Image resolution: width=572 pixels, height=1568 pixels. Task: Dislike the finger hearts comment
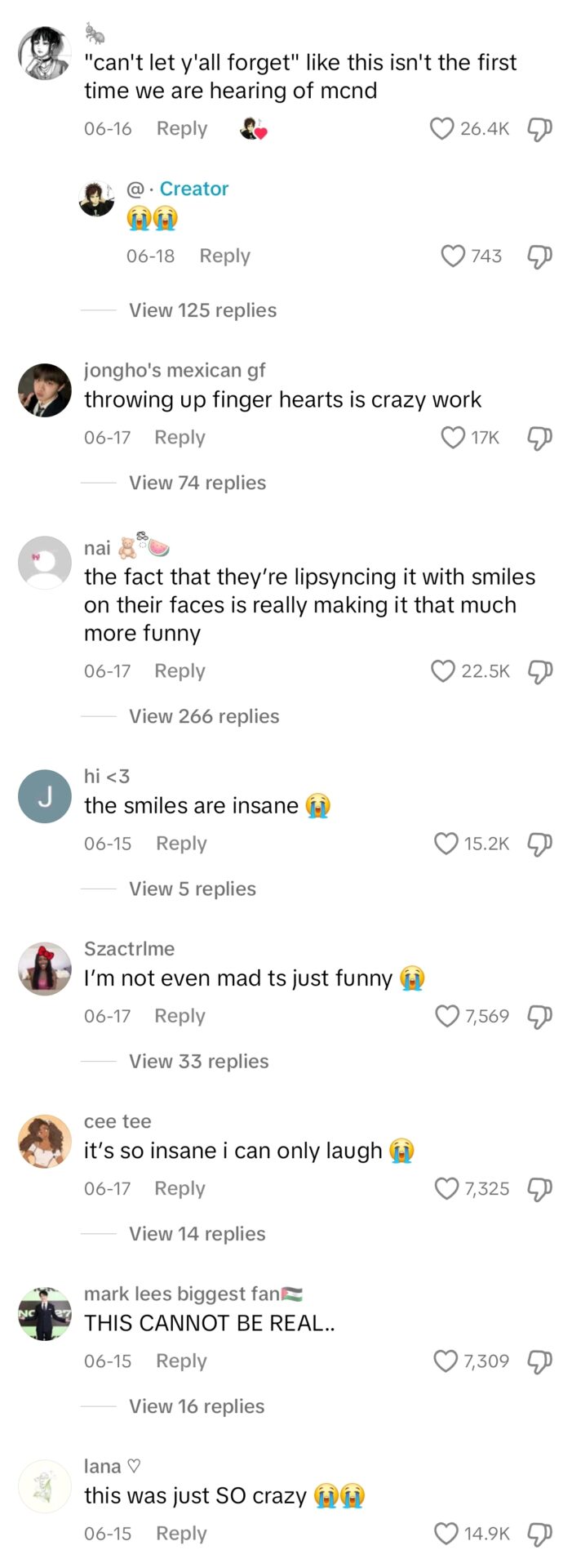point(539,438)
